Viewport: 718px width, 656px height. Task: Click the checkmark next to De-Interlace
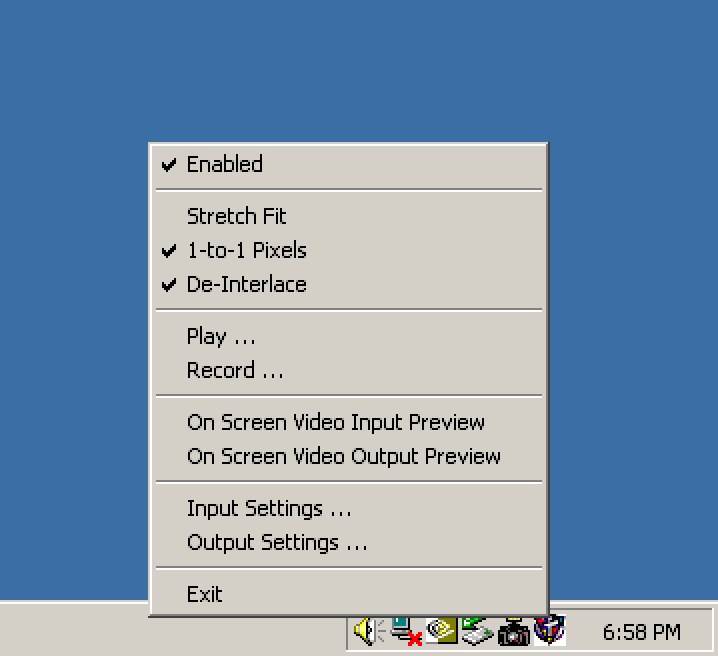coord(169,285)
